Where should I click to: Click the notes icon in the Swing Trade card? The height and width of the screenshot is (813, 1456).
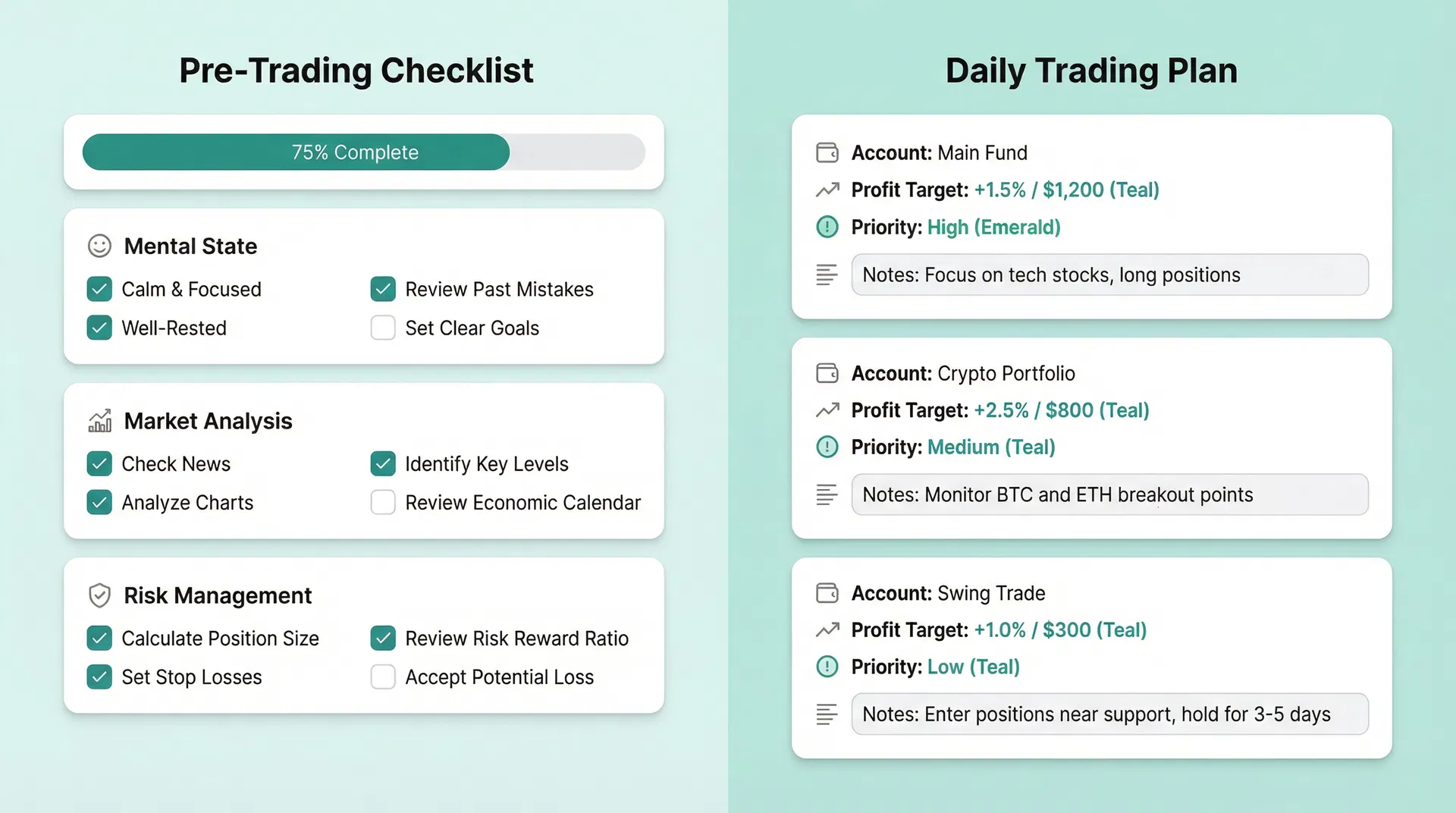[827, 714]
